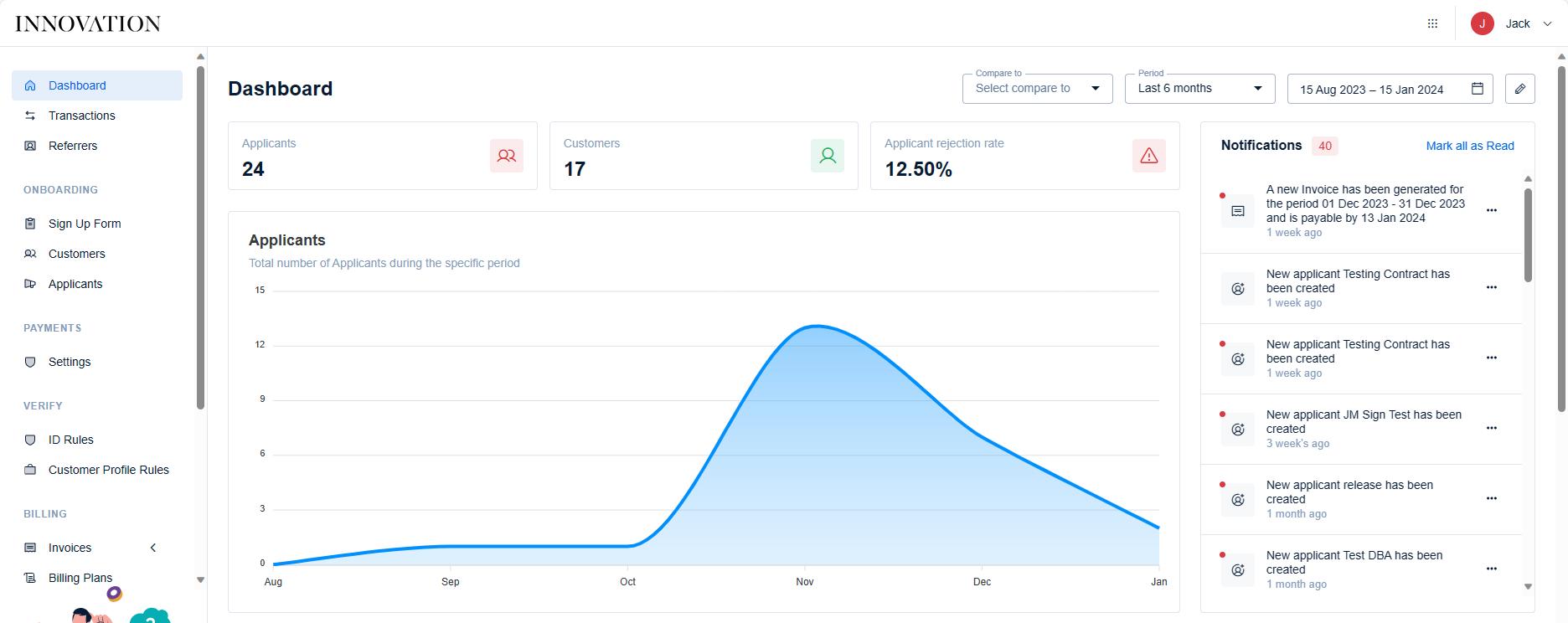1568x623 pixels.
Task: Open the calendar date picker icon
Action: pyautogui.click(x=1478, y=89)
